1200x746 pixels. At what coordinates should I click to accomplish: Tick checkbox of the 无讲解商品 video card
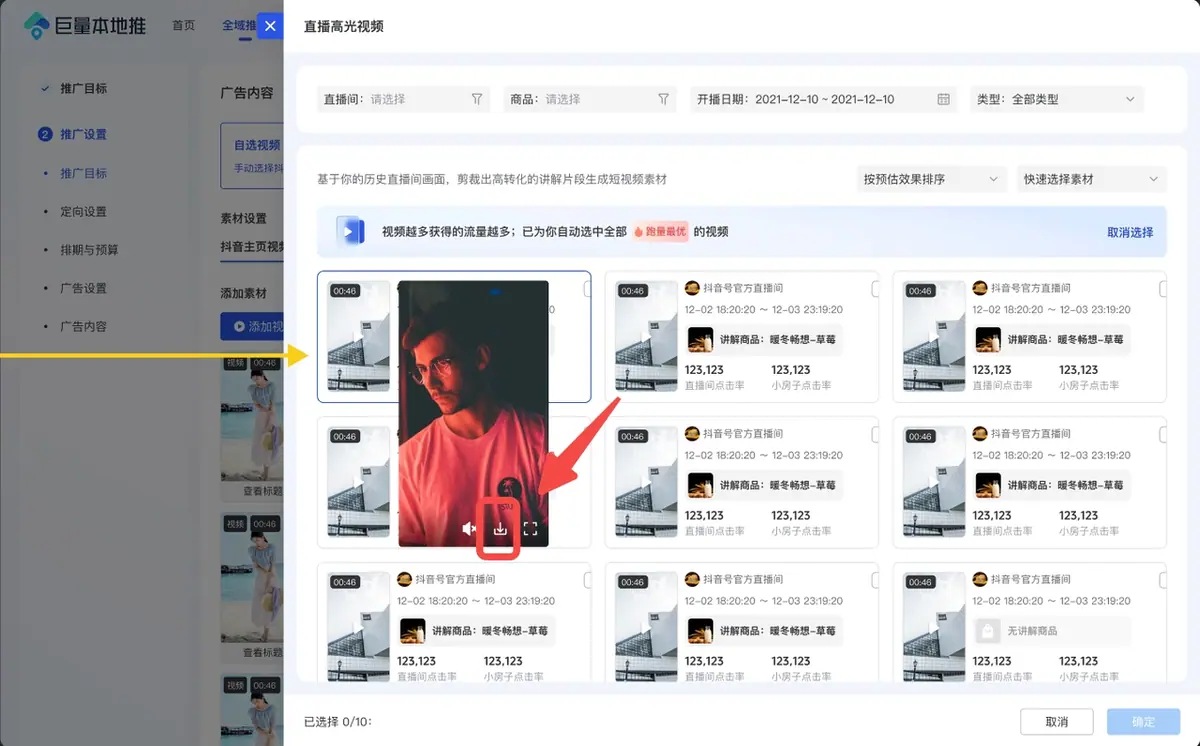point(1164,581)
